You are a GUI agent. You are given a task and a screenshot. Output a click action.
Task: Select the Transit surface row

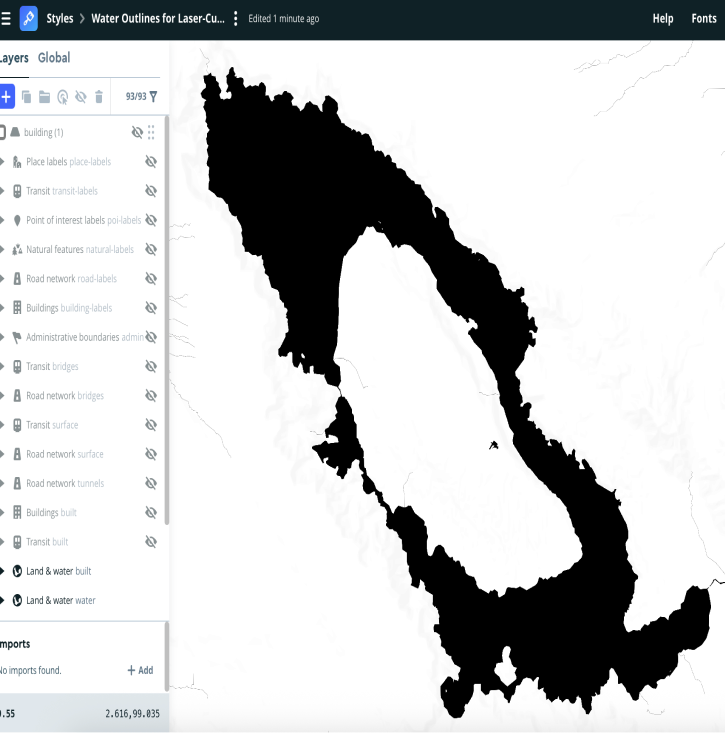82,425
